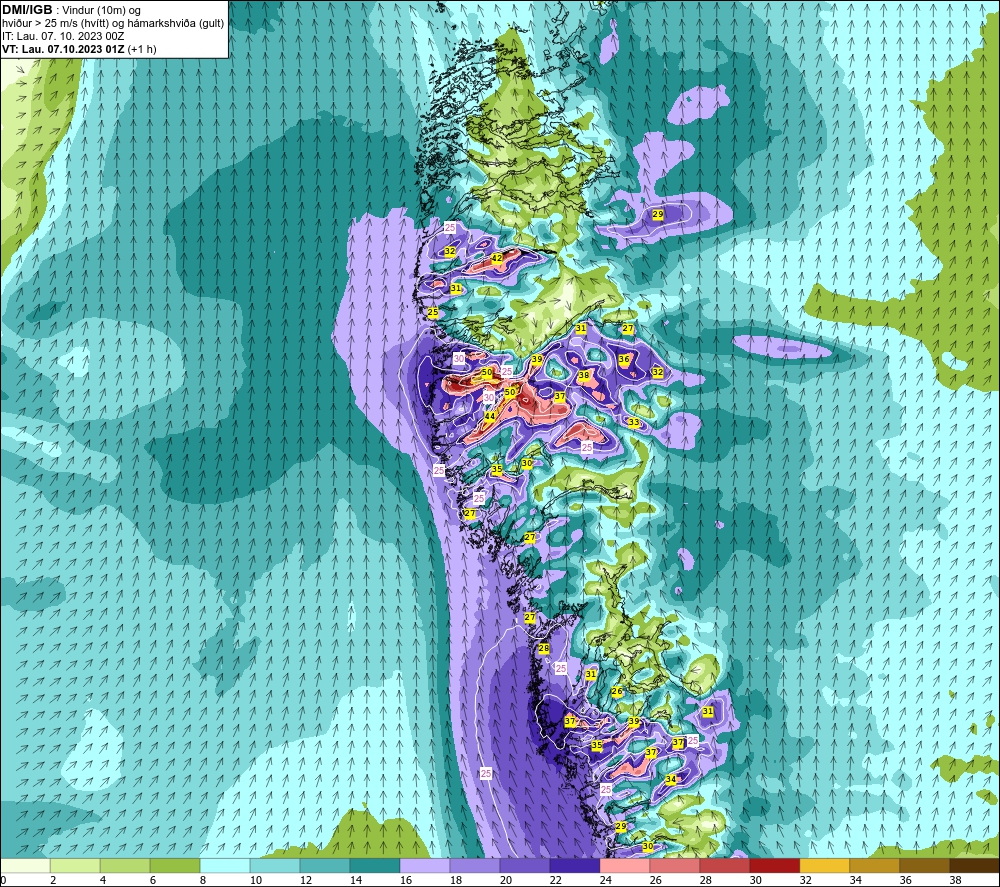Pick the salmon 26–28 m/s legend swatch
This screenshot has height=887, width=1000.
coord(675,865)
